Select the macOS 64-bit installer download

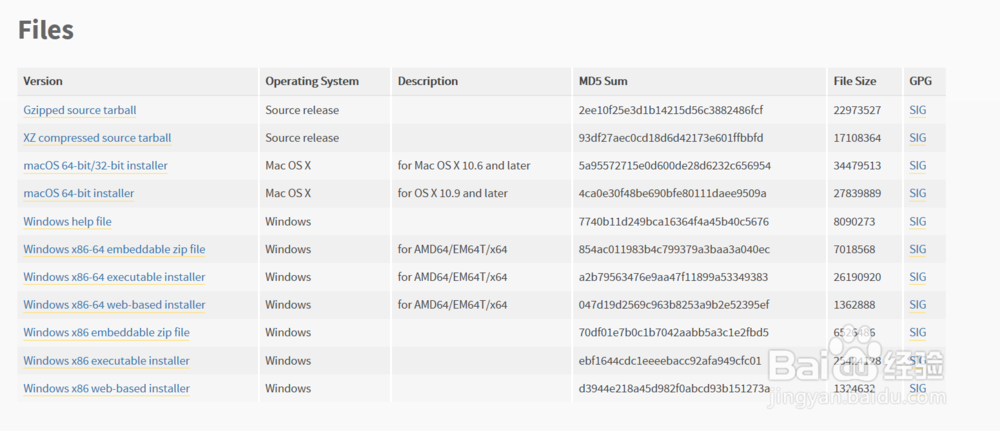click(78, 194)
